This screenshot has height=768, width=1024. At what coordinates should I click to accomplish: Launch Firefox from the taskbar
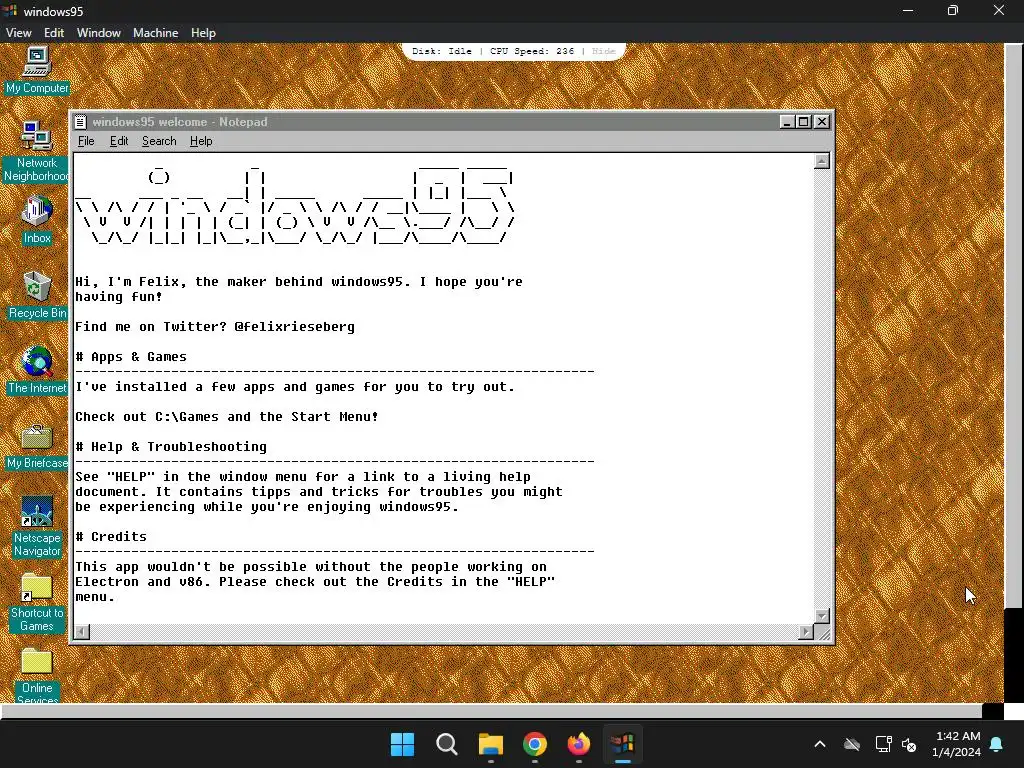pyautogui.click(x=579, y=744)
